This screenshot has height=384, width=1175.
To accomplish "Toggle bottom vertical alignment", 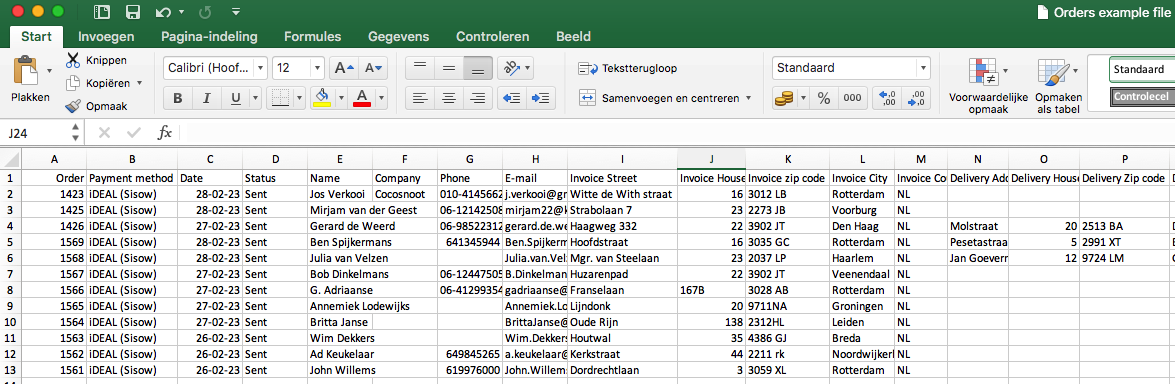I will click(x=477, y=68).
